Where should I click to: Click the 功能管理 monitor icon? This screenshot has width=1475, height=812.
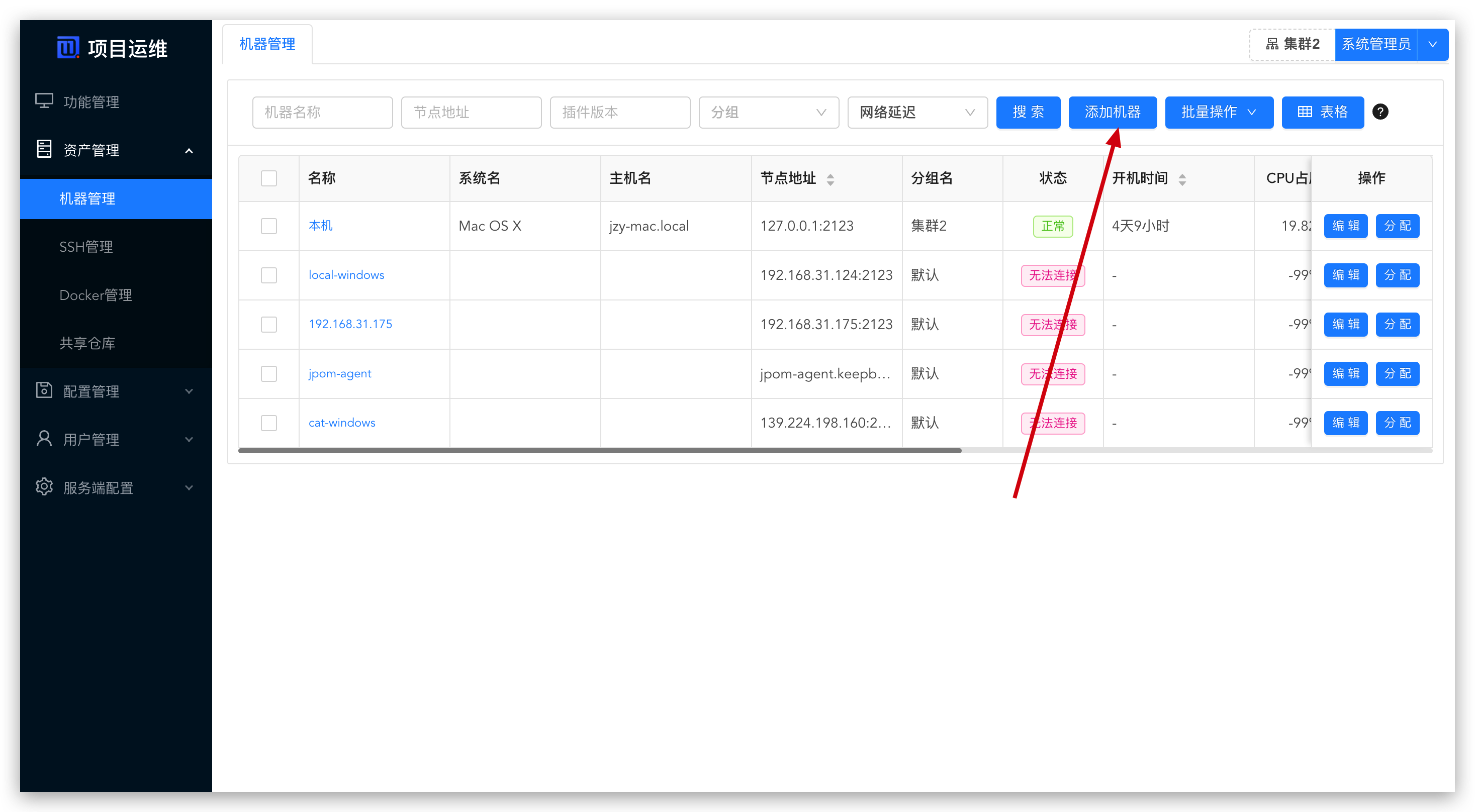click(44, 101)
